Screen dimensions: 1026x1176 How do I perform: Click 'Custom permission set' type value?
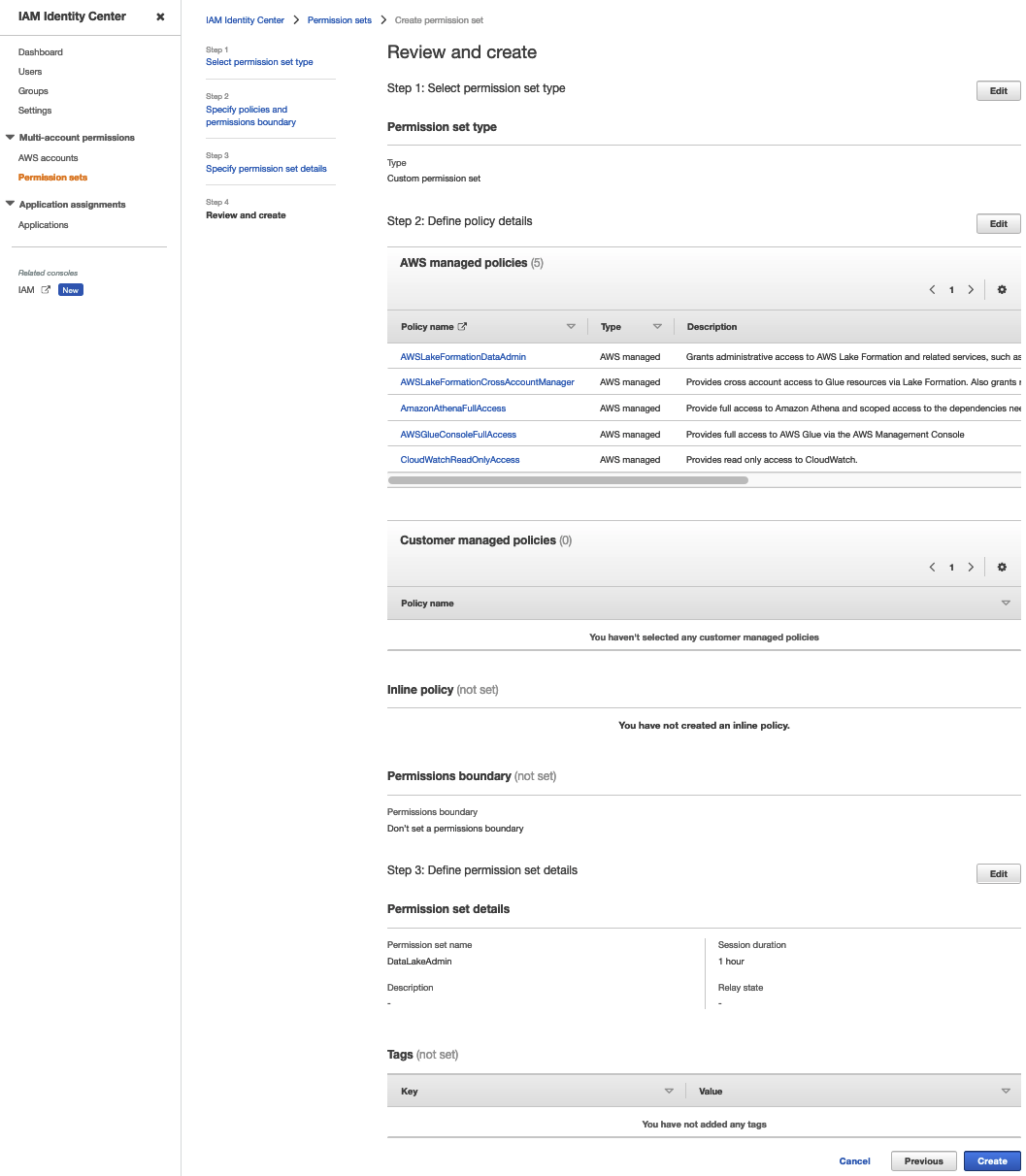pyautogui.click(x=434, y=179)
